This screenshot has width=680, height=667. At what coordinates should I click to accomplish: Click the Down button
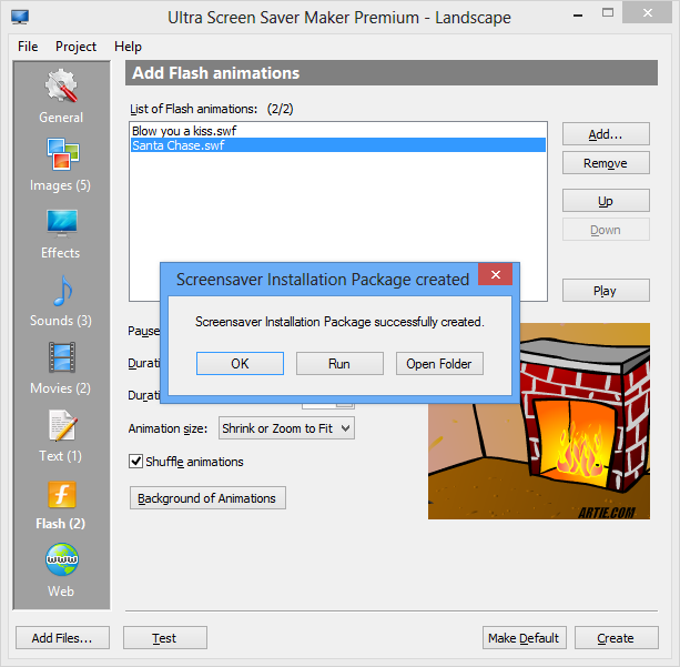click(606, 229)
